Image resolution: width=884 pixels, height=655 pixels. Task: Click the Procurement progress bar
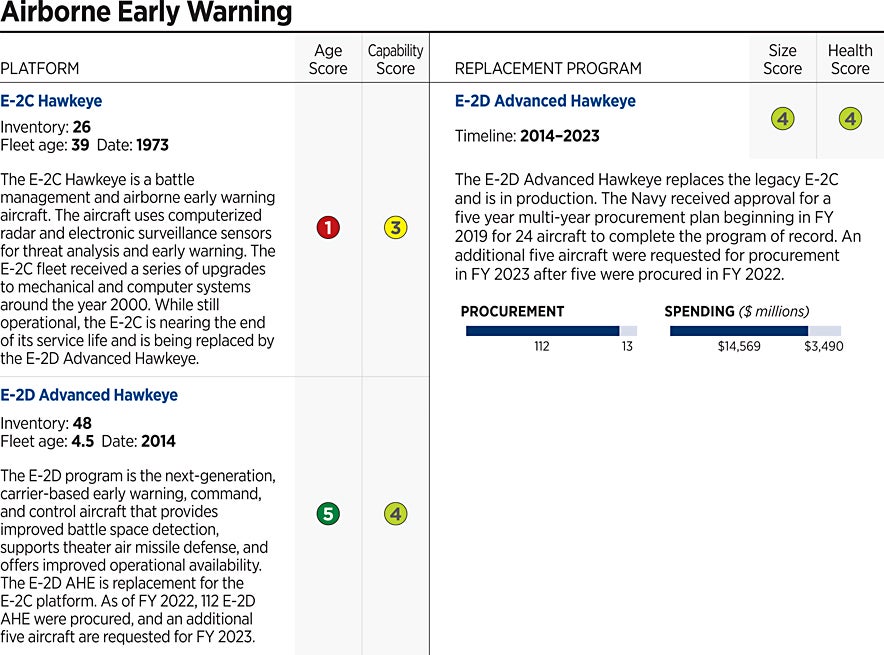pos(551,331)
